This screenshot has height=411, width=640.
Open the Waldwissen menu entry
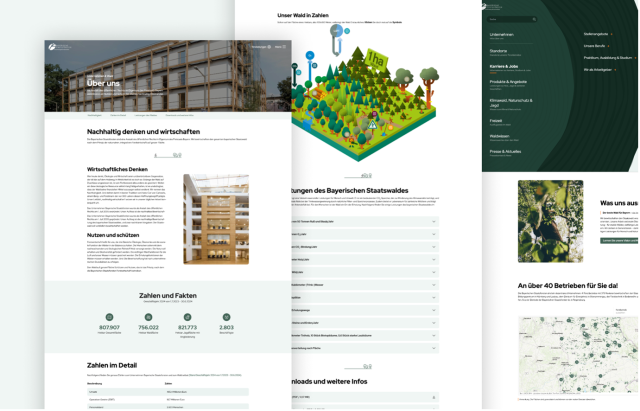tap(499, 136)
